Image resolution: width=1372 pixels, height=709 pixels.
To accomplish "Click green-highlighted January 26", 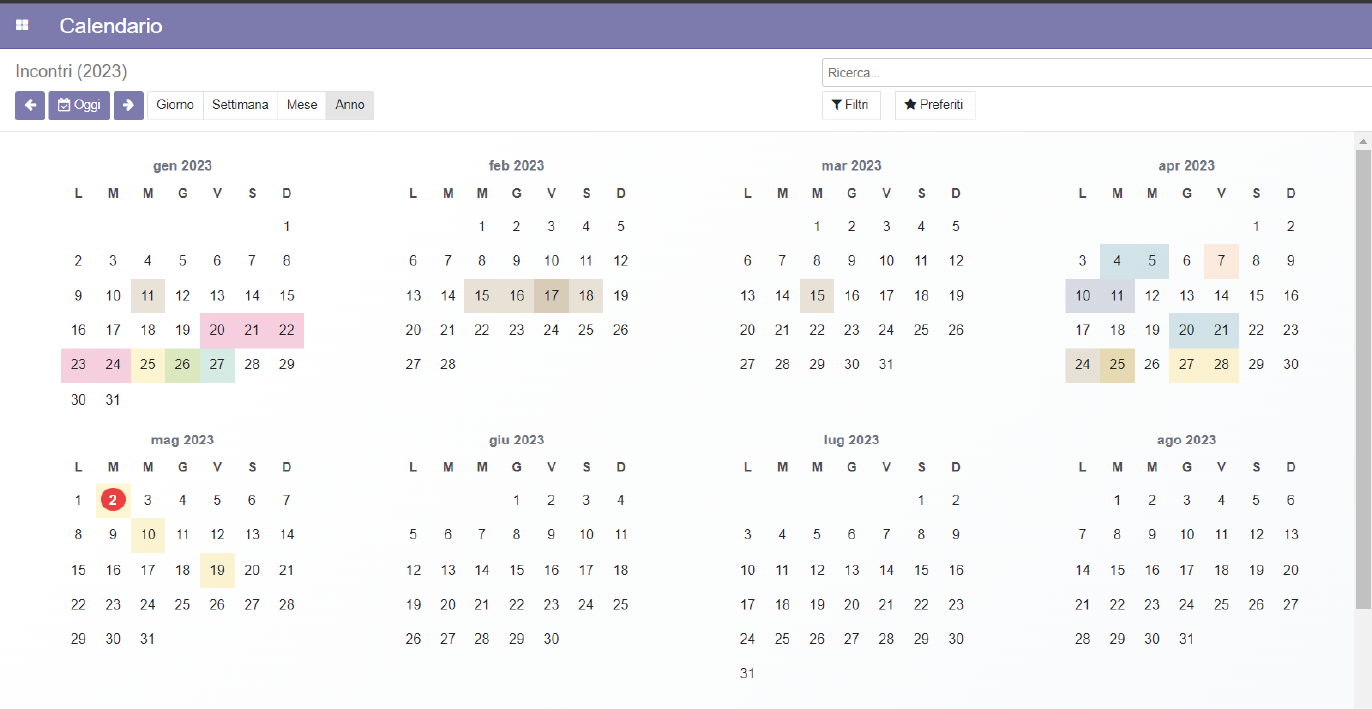I will [182, 364].
